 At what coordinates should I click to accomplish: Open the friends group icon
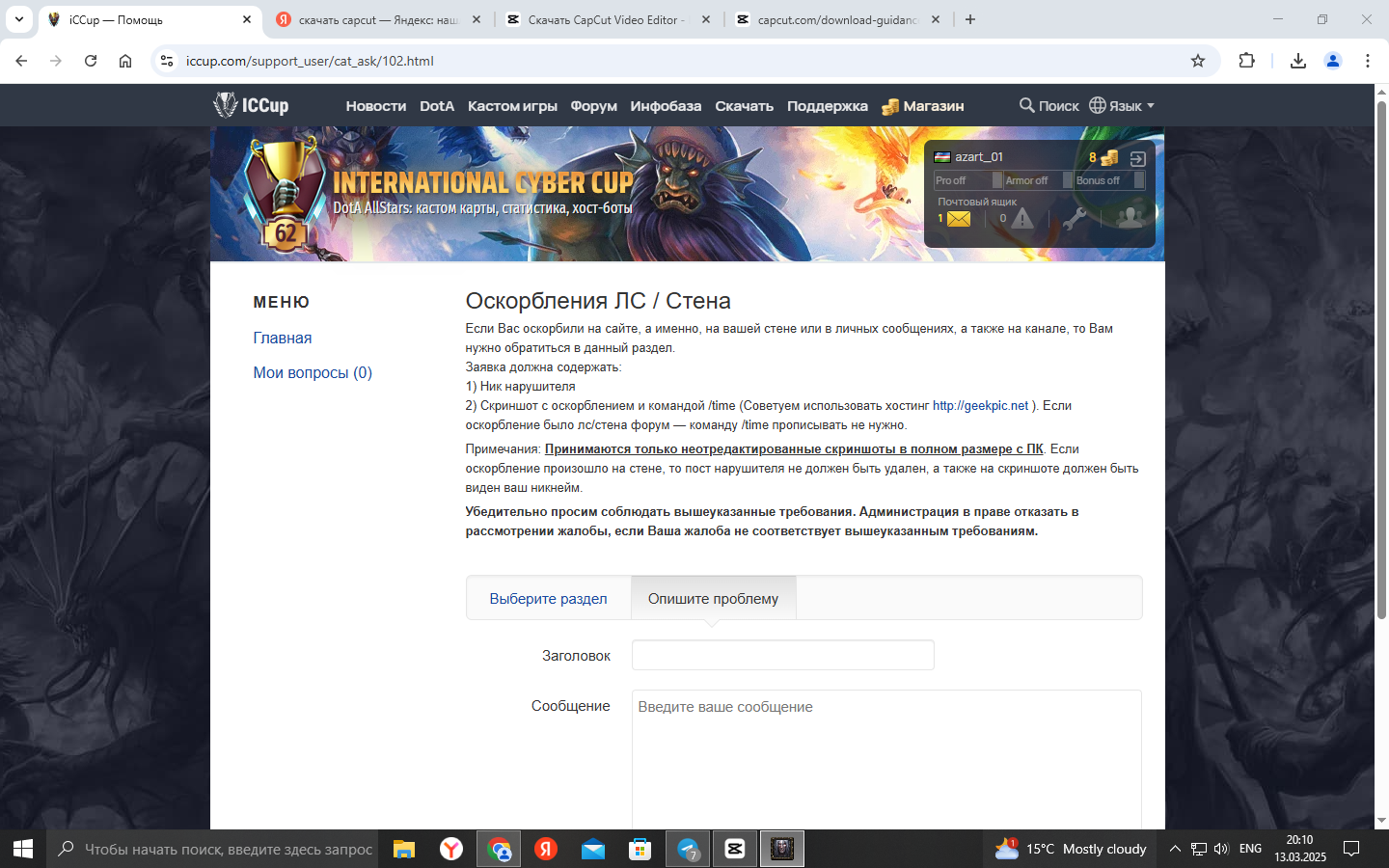(x=1130, y=217)
